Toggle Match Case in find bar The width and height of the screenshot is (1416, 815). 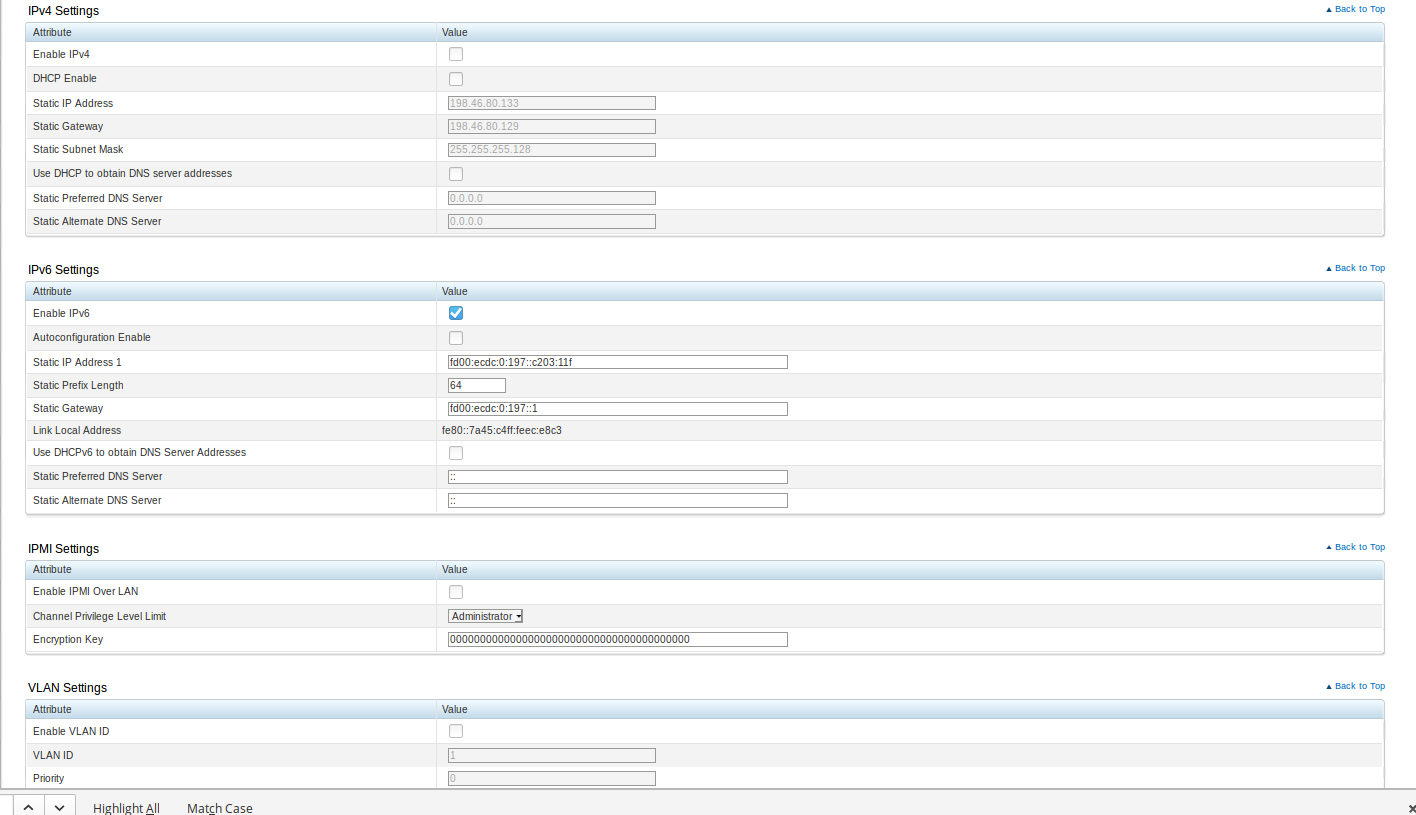coord(219,808)
